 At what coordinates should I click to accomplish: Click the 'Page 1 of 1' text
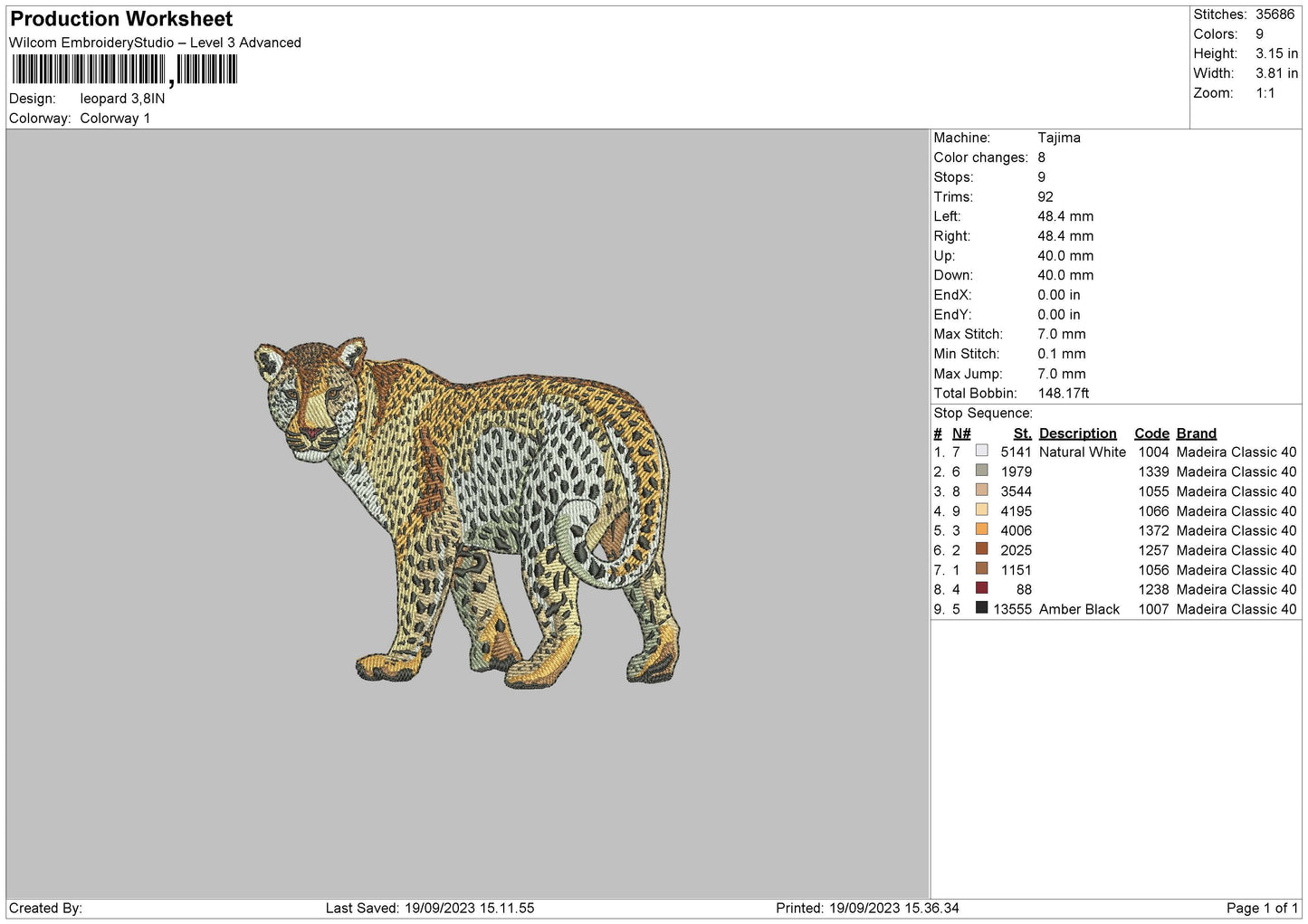coord(1262,908)
